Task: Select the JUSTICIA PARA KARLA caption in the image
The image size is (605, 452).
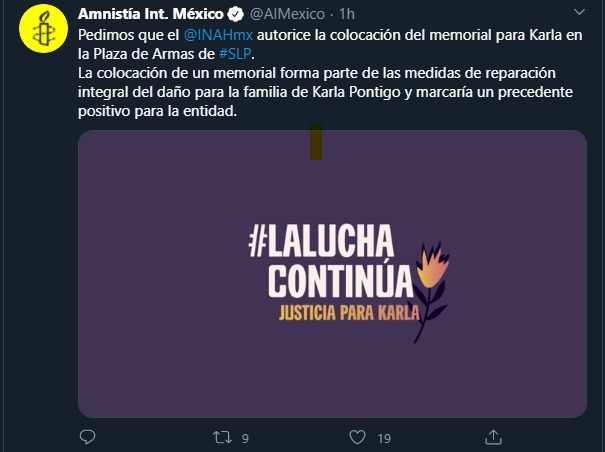Action: point(349,313)
